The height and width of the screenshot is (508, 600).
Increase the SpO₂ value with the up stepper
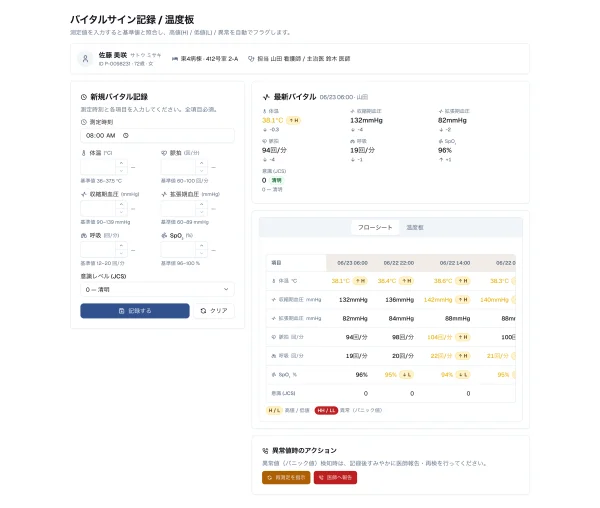point(202,246)
